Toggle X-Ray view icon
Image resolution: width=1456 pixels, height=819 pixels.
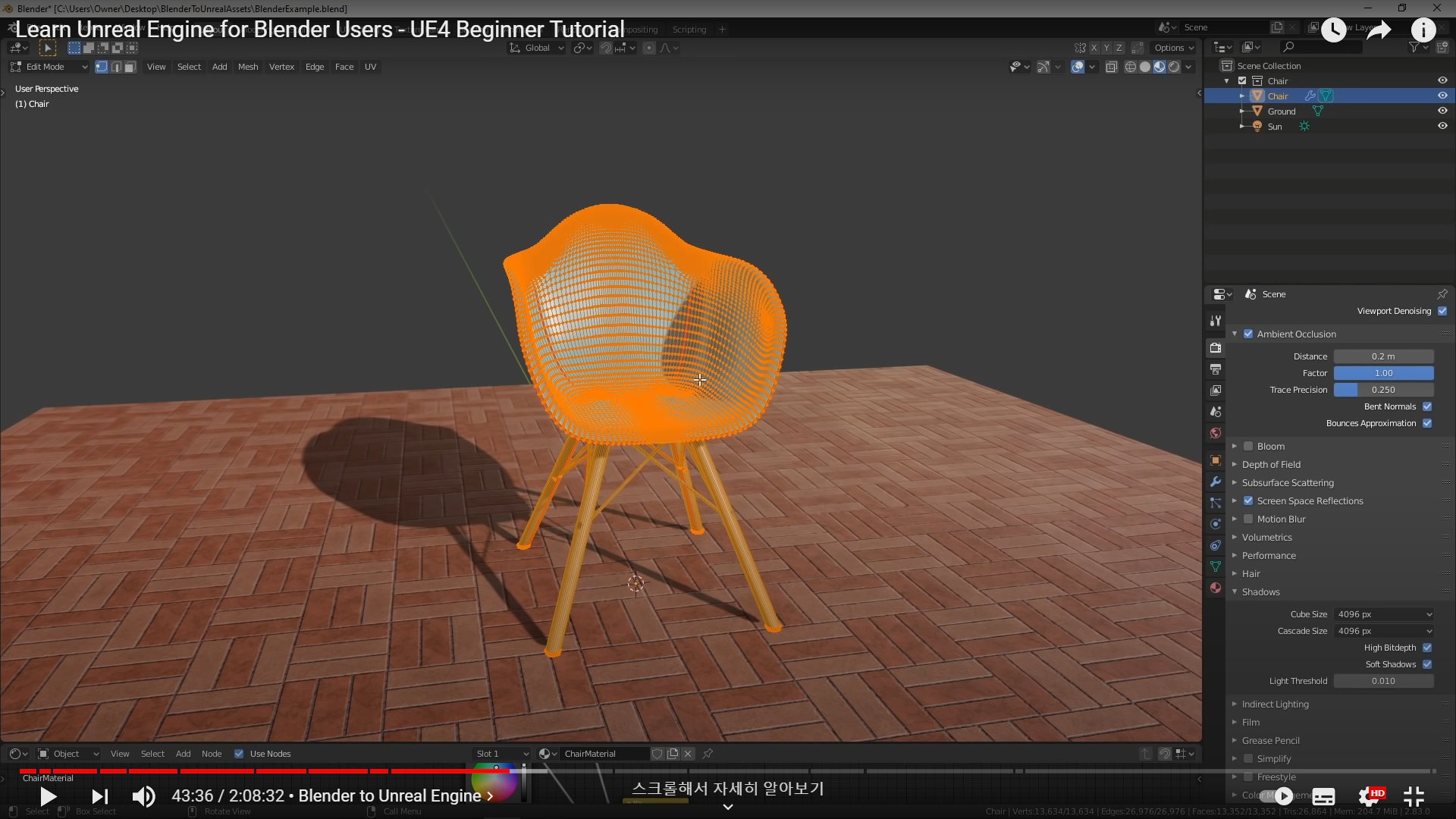tap(1111, 67)
